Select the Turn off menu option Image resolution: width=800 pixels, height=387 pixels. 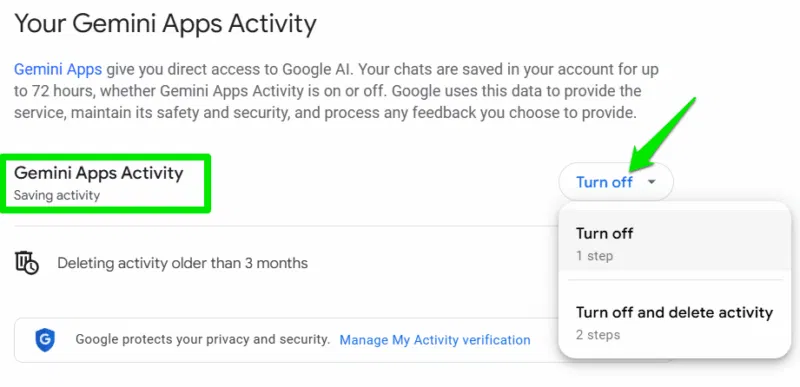(674, 243)
